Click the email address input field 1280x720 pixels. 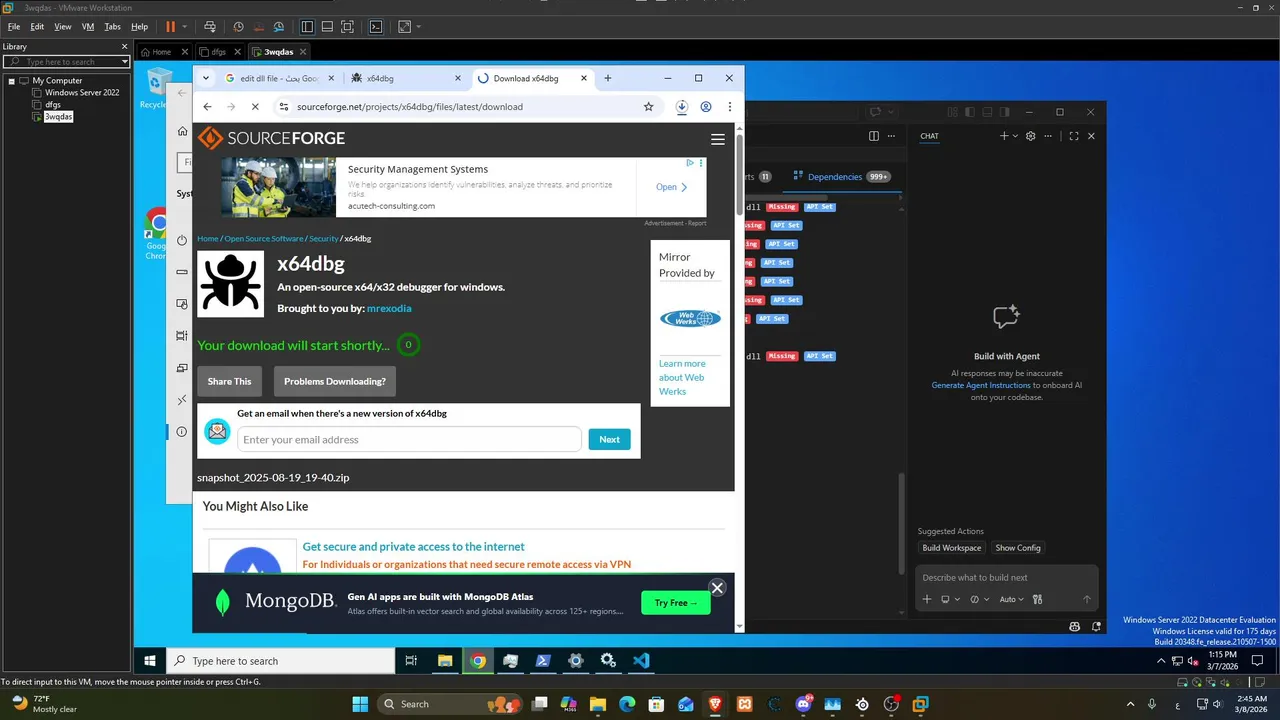click(x=409, y=440)
